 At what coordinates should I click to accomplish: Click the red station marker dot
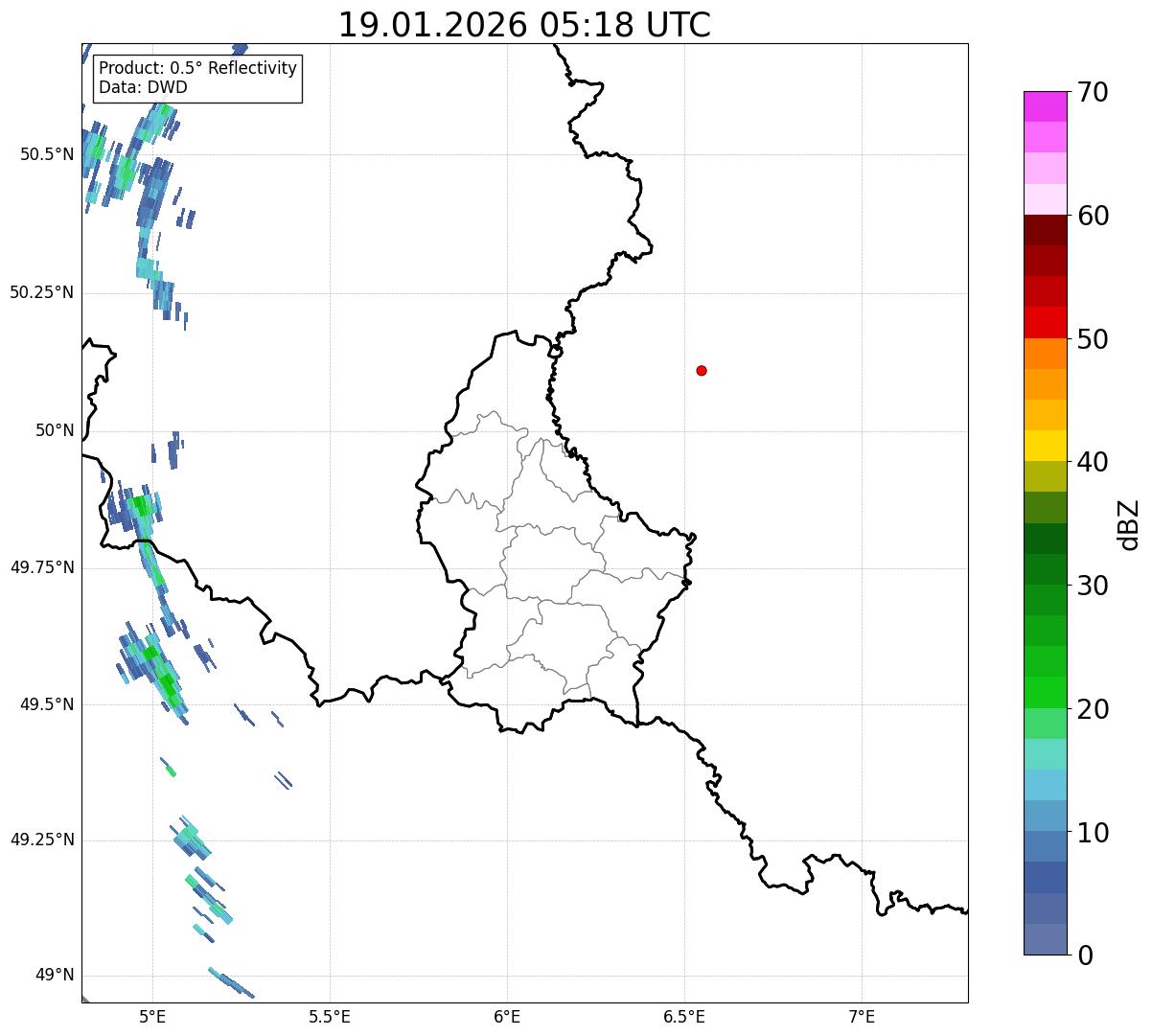pyautogui.click(x=702, y=371)
